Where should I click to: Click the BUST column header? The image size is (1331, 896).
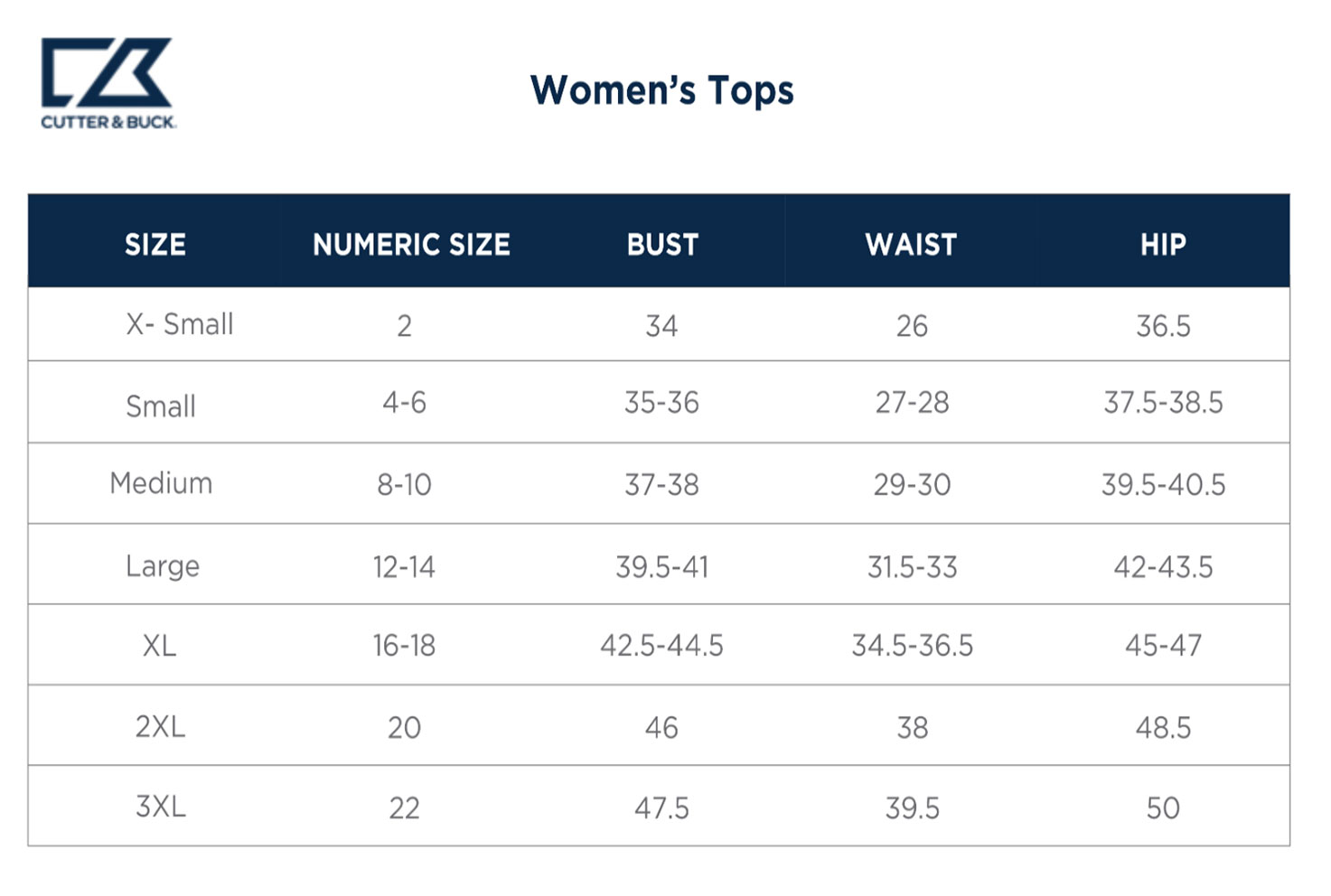(662, 245)
